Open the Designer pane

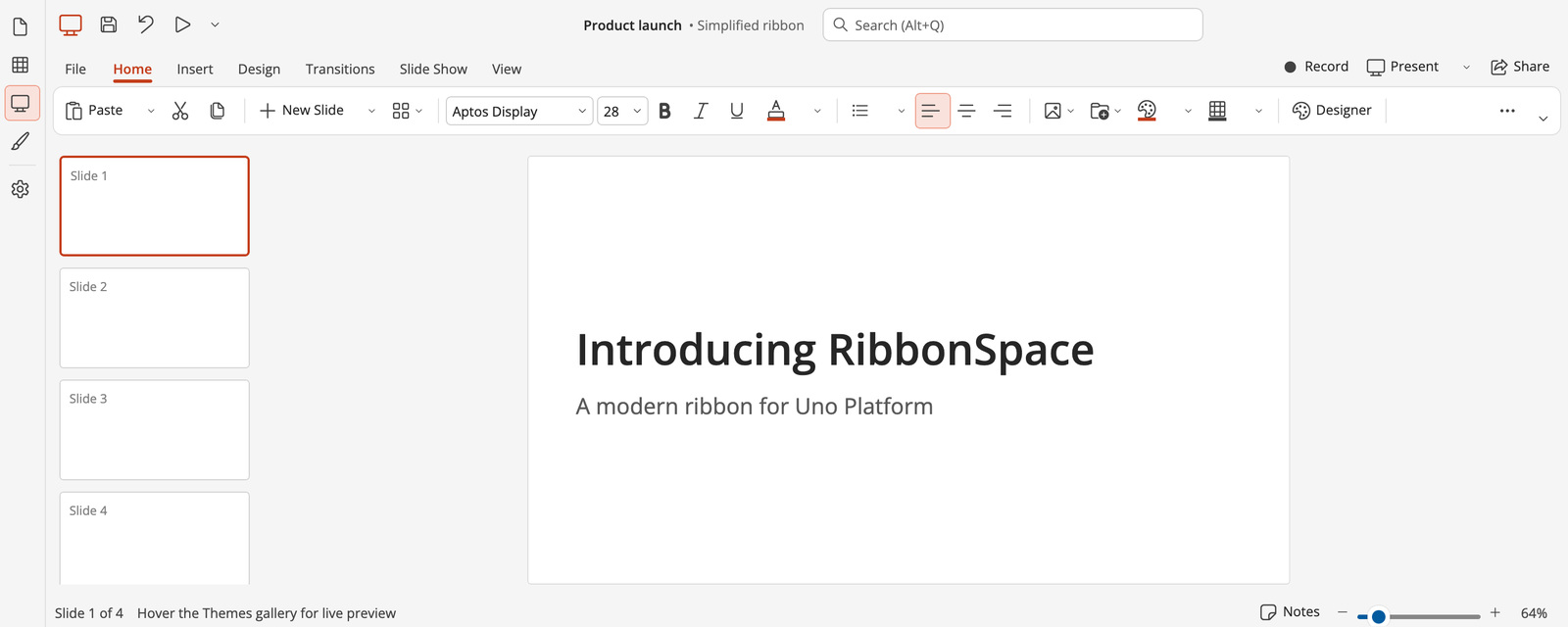[1332, 111]
